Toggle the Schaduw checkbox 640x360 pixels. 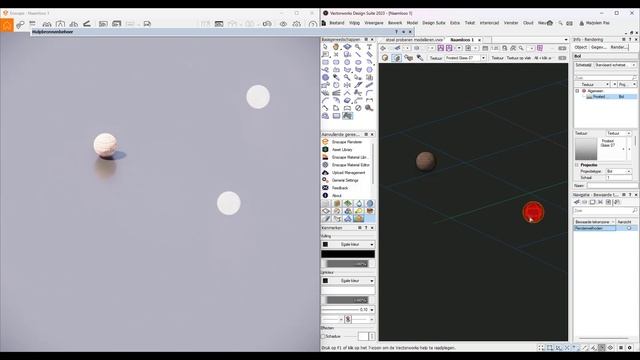pos(324,336)
